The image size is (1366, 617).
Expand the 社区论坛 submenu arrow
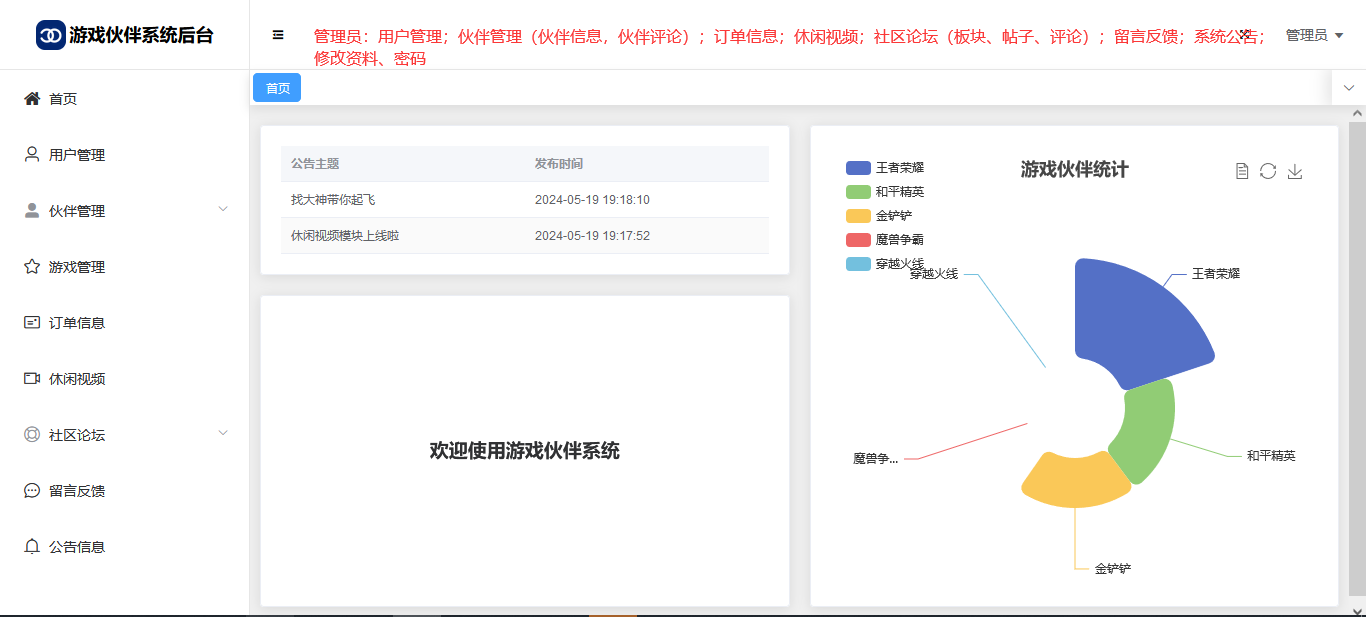point(223,433)
